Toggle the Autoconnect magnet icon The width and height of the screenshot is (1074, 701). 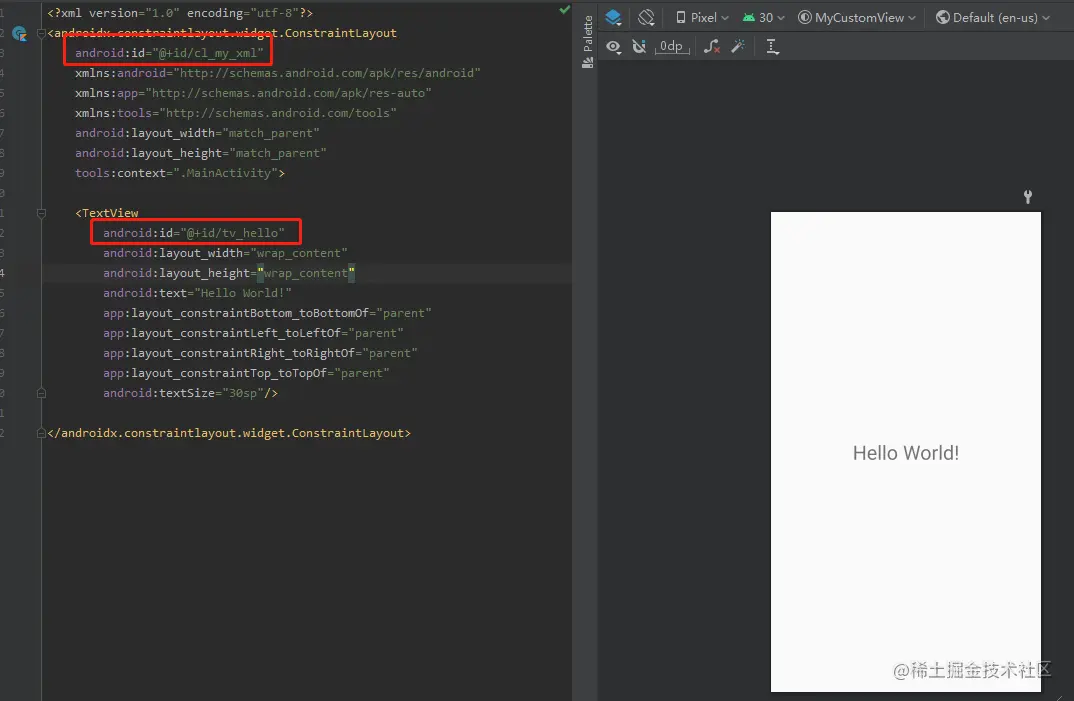pyautogui.click(x=639, y=47)
